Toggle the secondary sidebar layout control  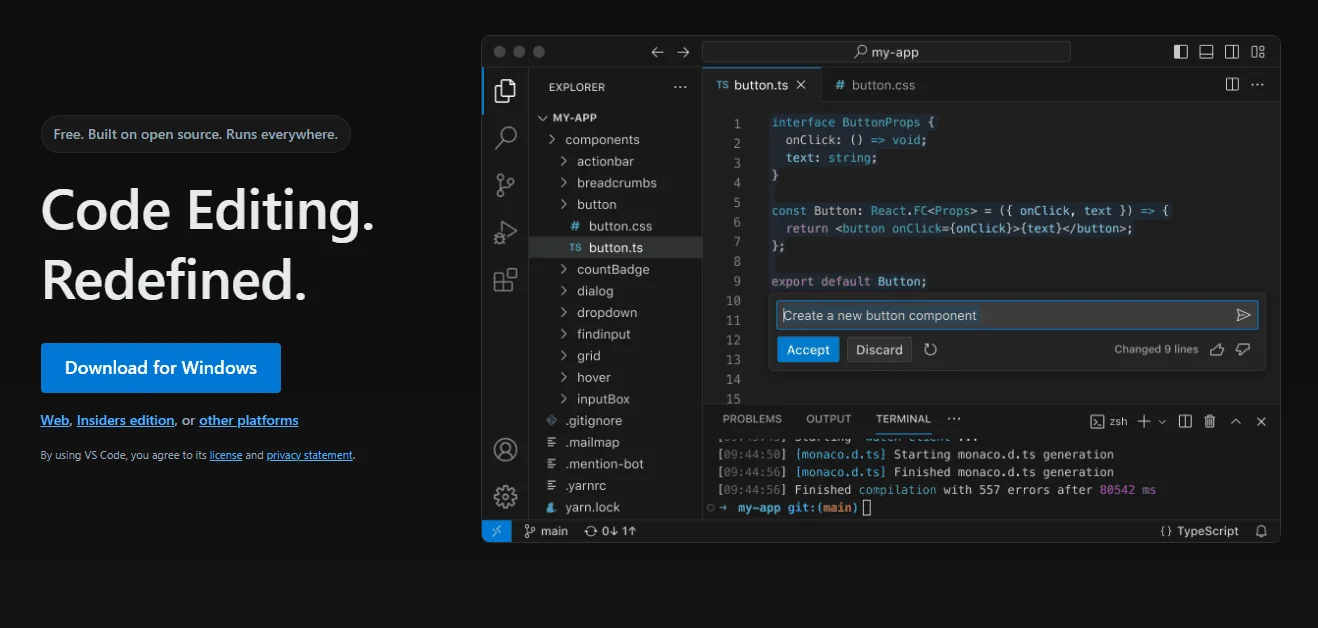pos(1232,51)
